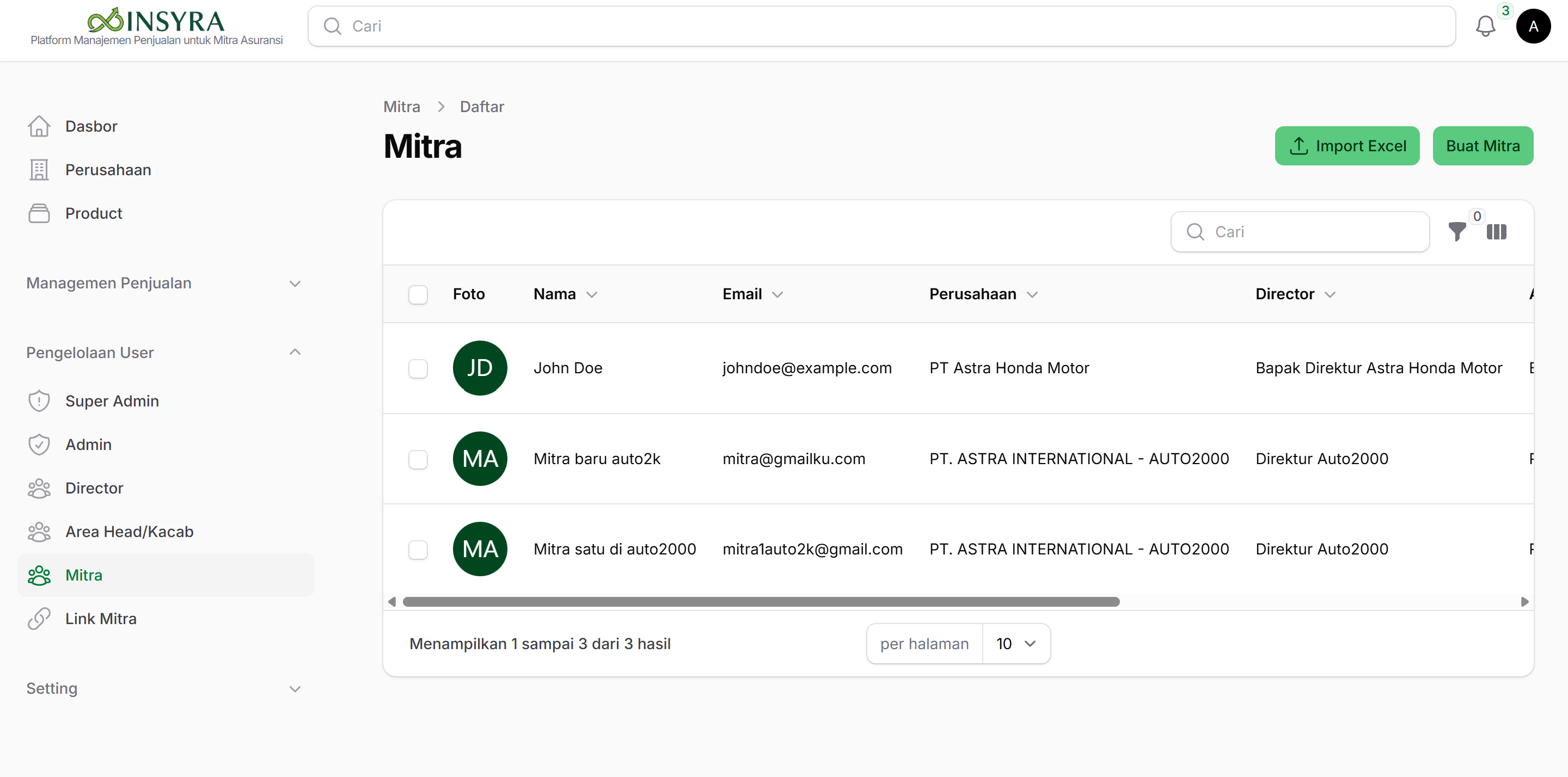The width and height of the screenshot is (1568, 777).
Task: Focus the top global Cari search field
Action: point(881,26)
